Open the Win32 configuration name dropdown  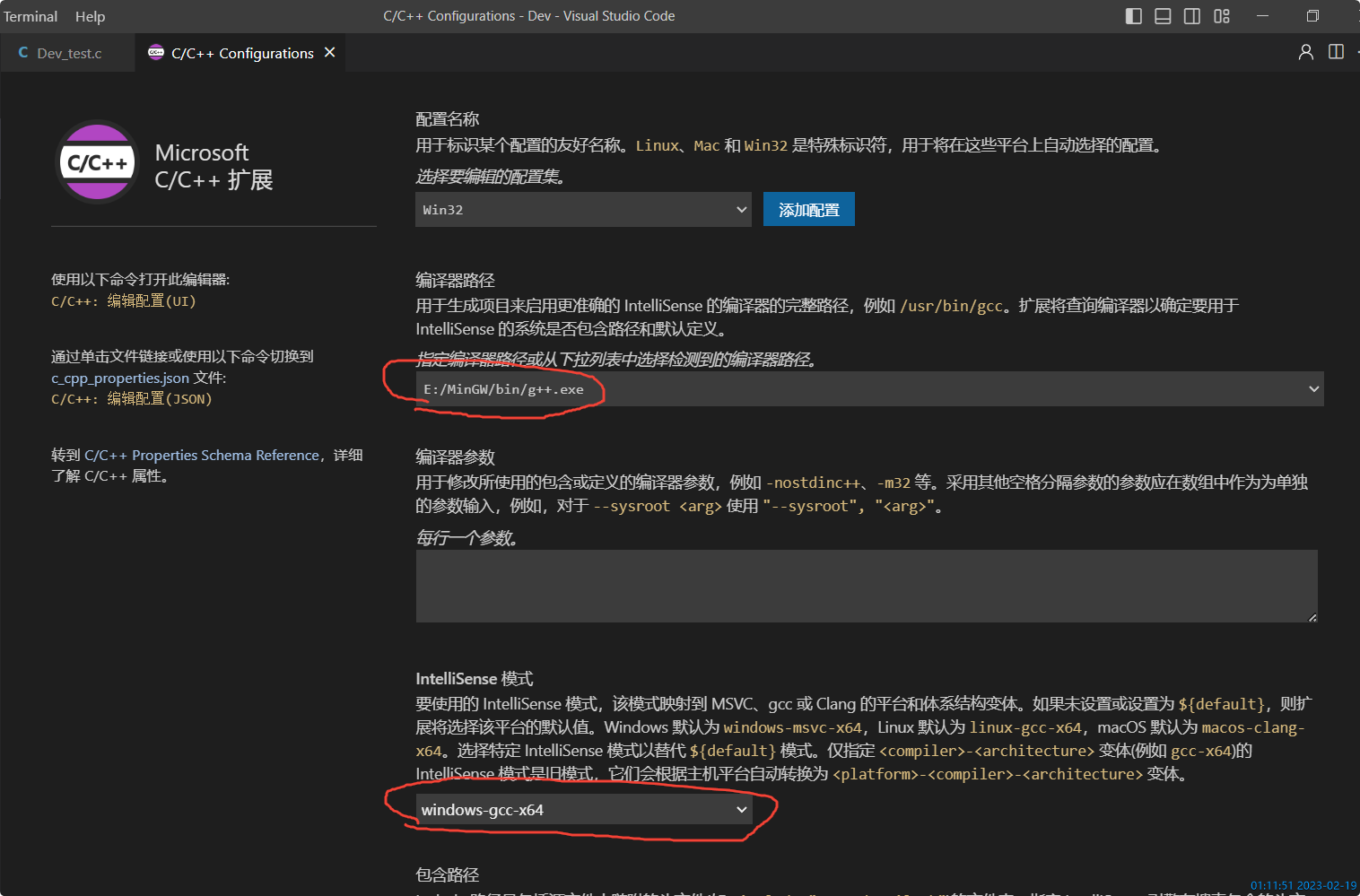(583, 209)
